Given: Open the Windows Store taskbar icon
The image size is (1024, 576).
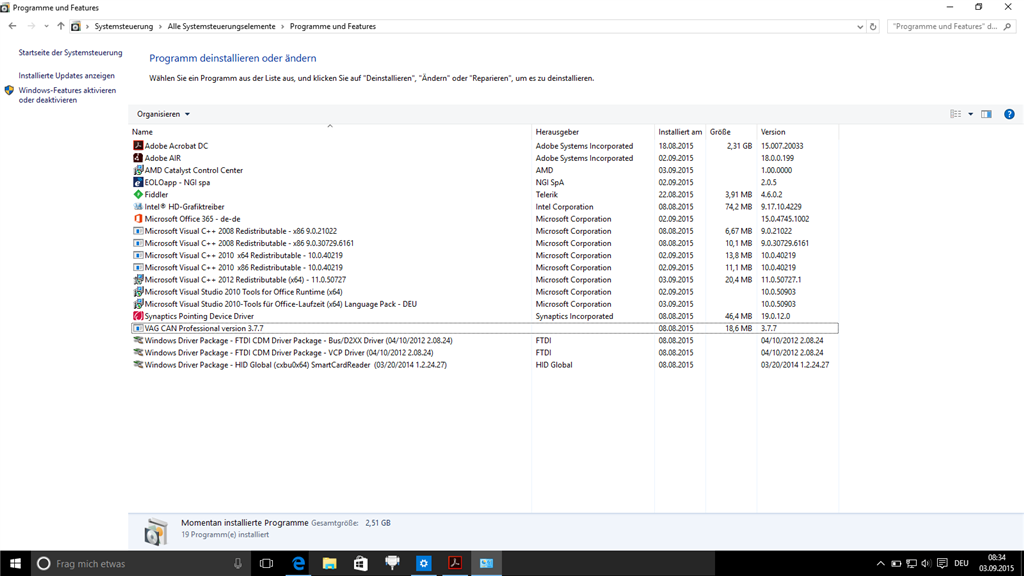Looking at the screenshot, I should point(360,563).
